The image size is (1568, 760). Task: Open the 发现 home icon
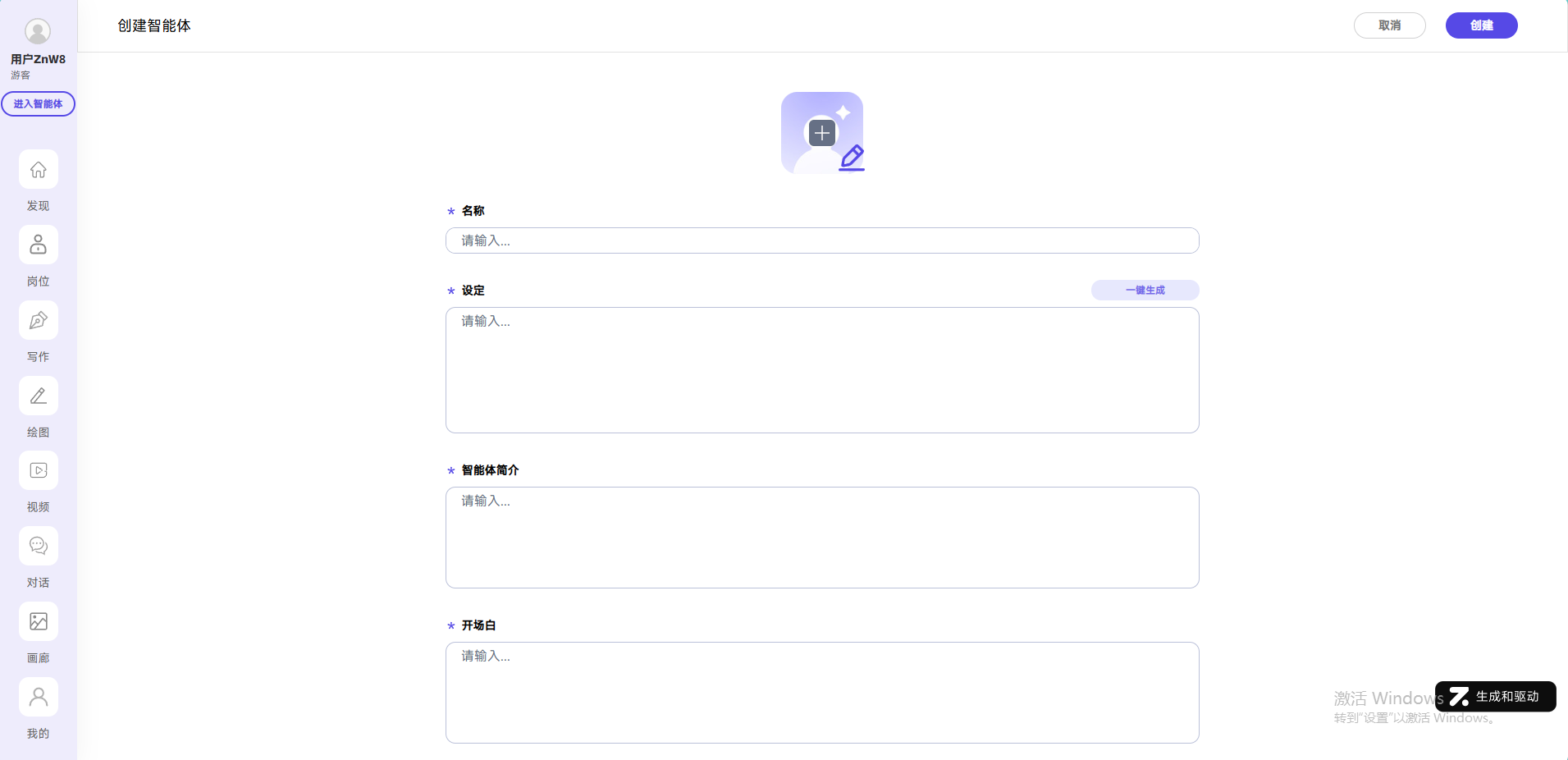[39, 170]
